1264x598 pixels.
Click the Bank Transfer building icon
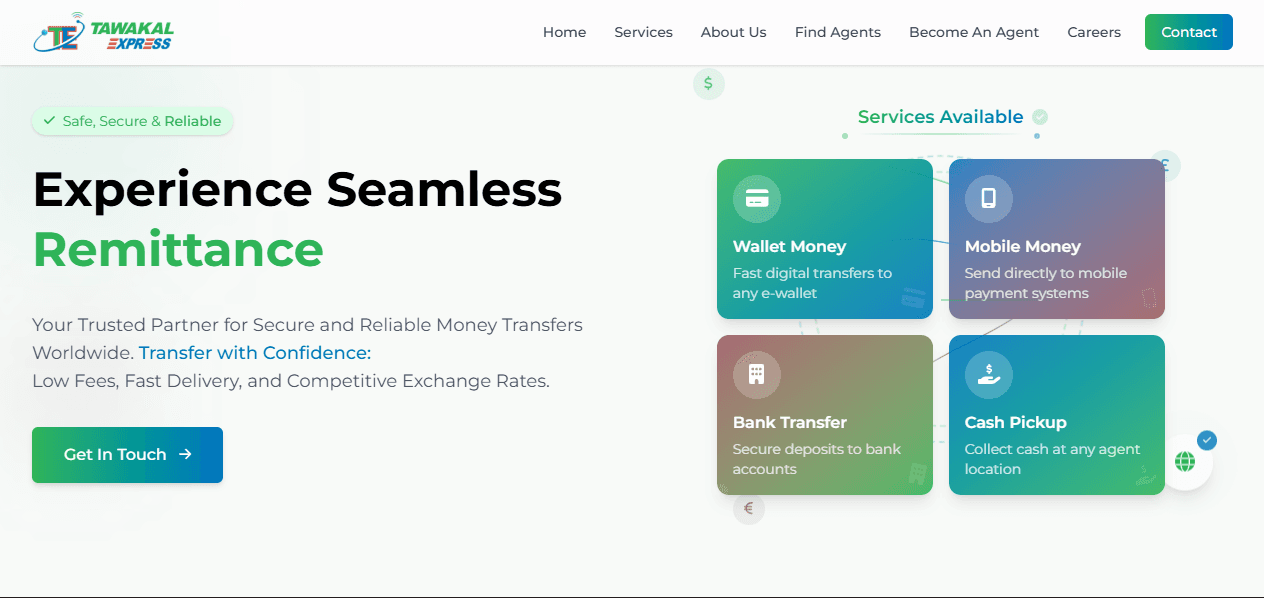pos(757,374)
